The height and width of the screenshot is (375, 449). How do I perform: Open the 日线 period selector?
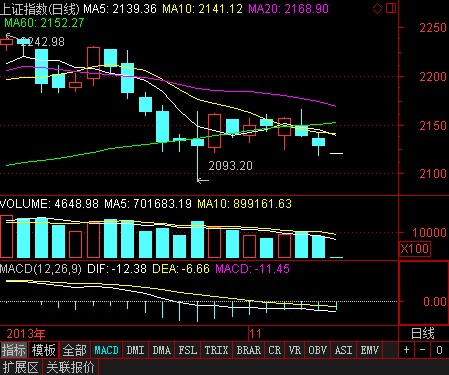423,333
